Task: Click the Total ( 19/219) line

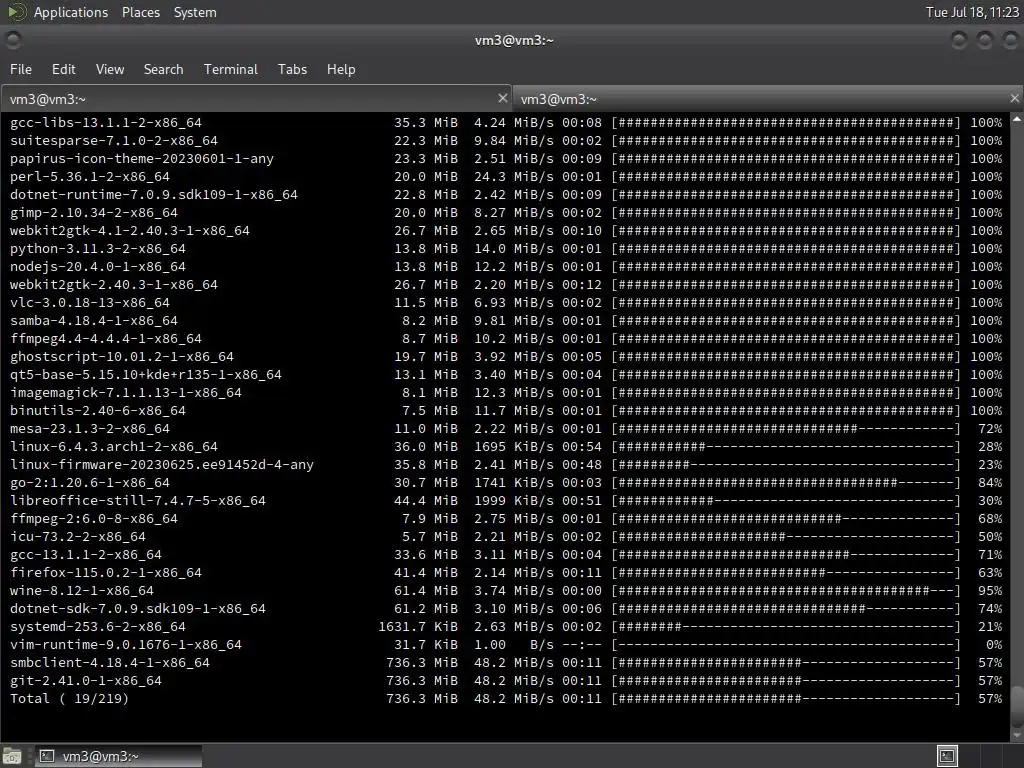Action: tap(505, 698)
